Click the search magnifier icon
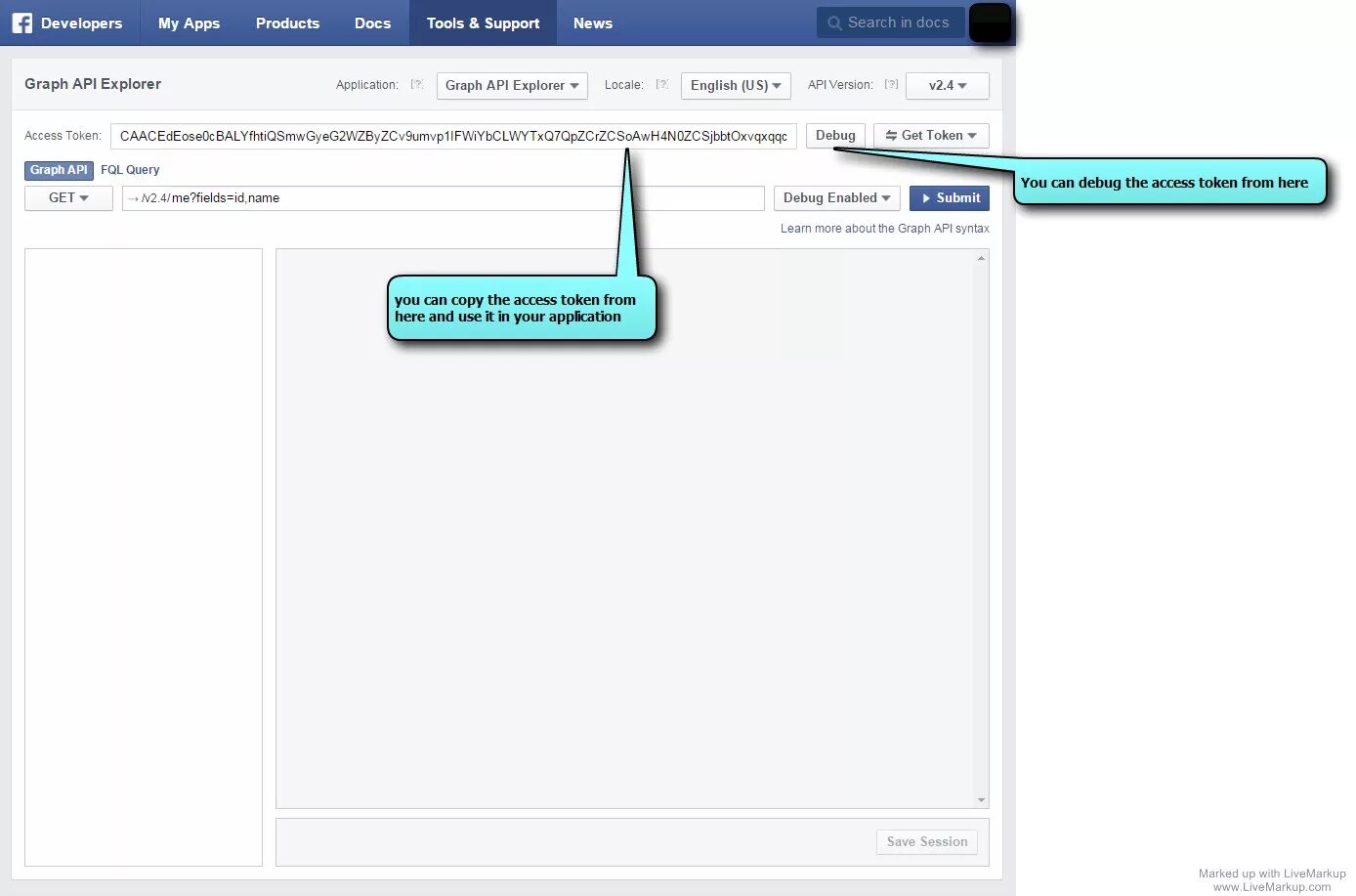1356x896 pixels. pyautogui.click(x=834, y=22)
